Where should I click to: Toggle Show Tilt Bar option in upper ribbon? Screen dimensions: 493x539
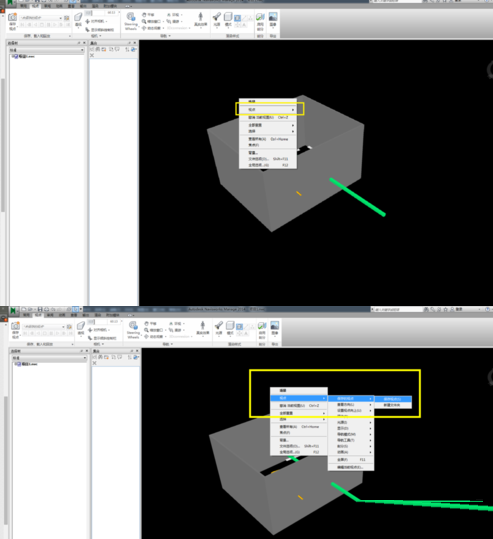101,30
